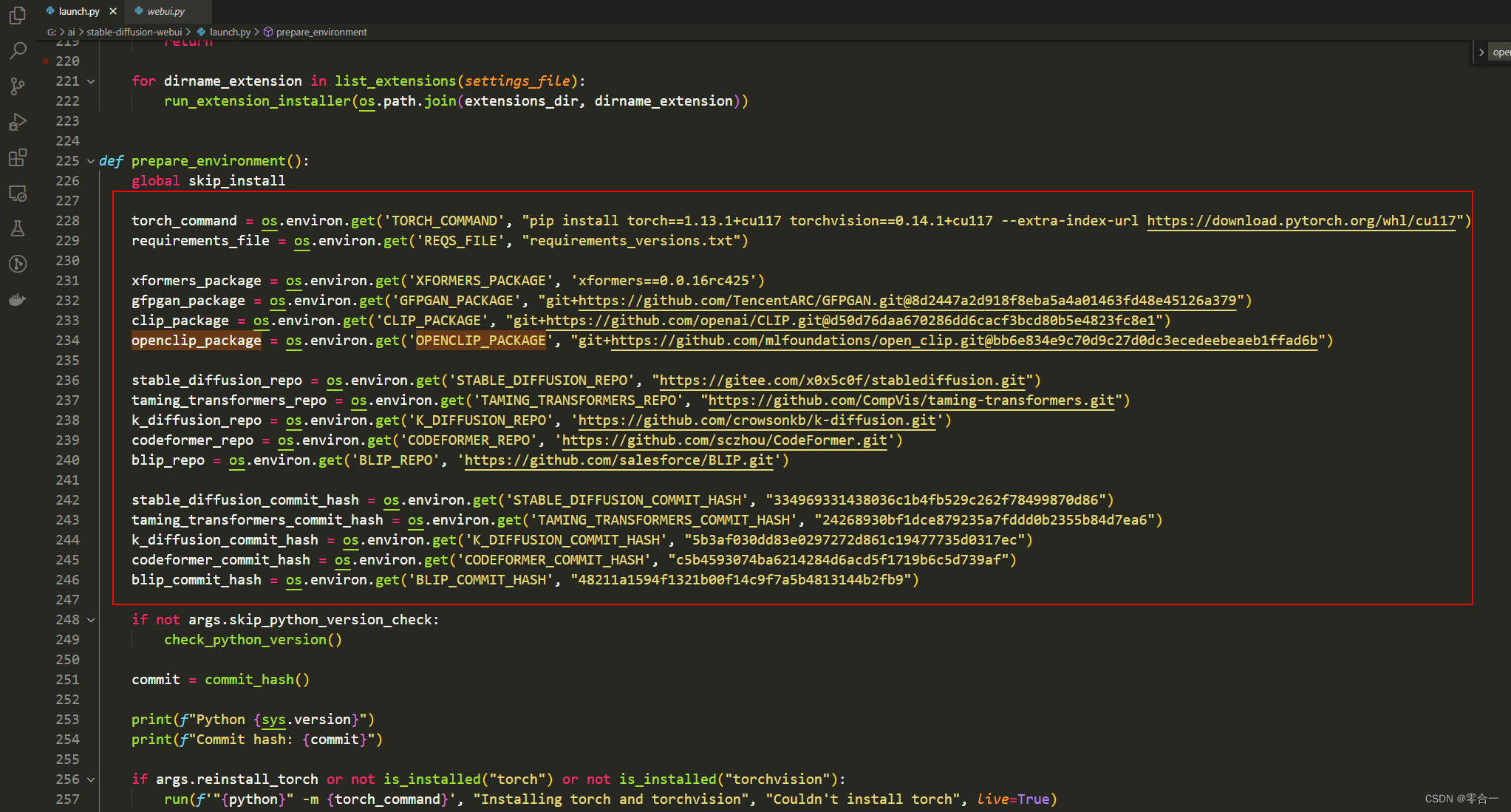The width and height of the screenshot is (1511, 812).
Task: Click the prepare_environment breadcrumb symbol
Action: (321, 32)
